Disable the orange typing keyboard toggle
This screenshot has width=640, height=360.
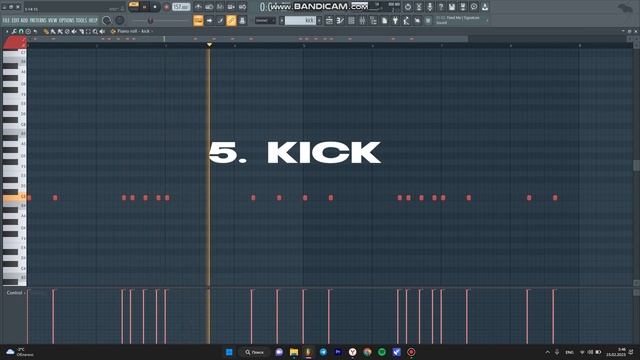[198, 20]
